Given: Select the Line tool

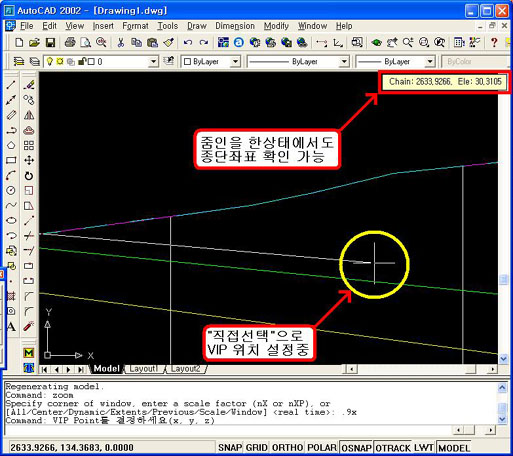Looking at the screenshot, I should click(x=11, y=85).
